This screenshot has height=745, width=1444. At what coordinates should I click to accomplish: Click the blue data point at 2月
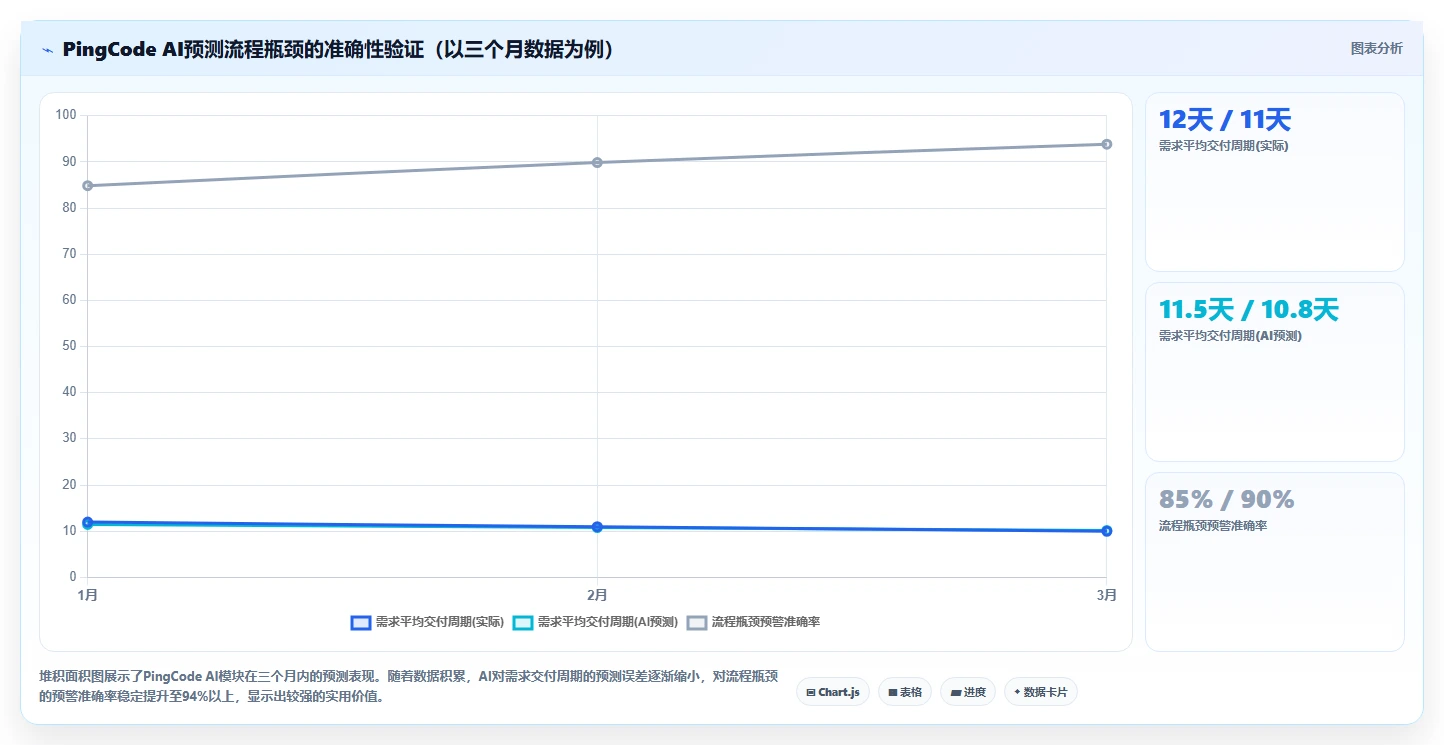597,527
